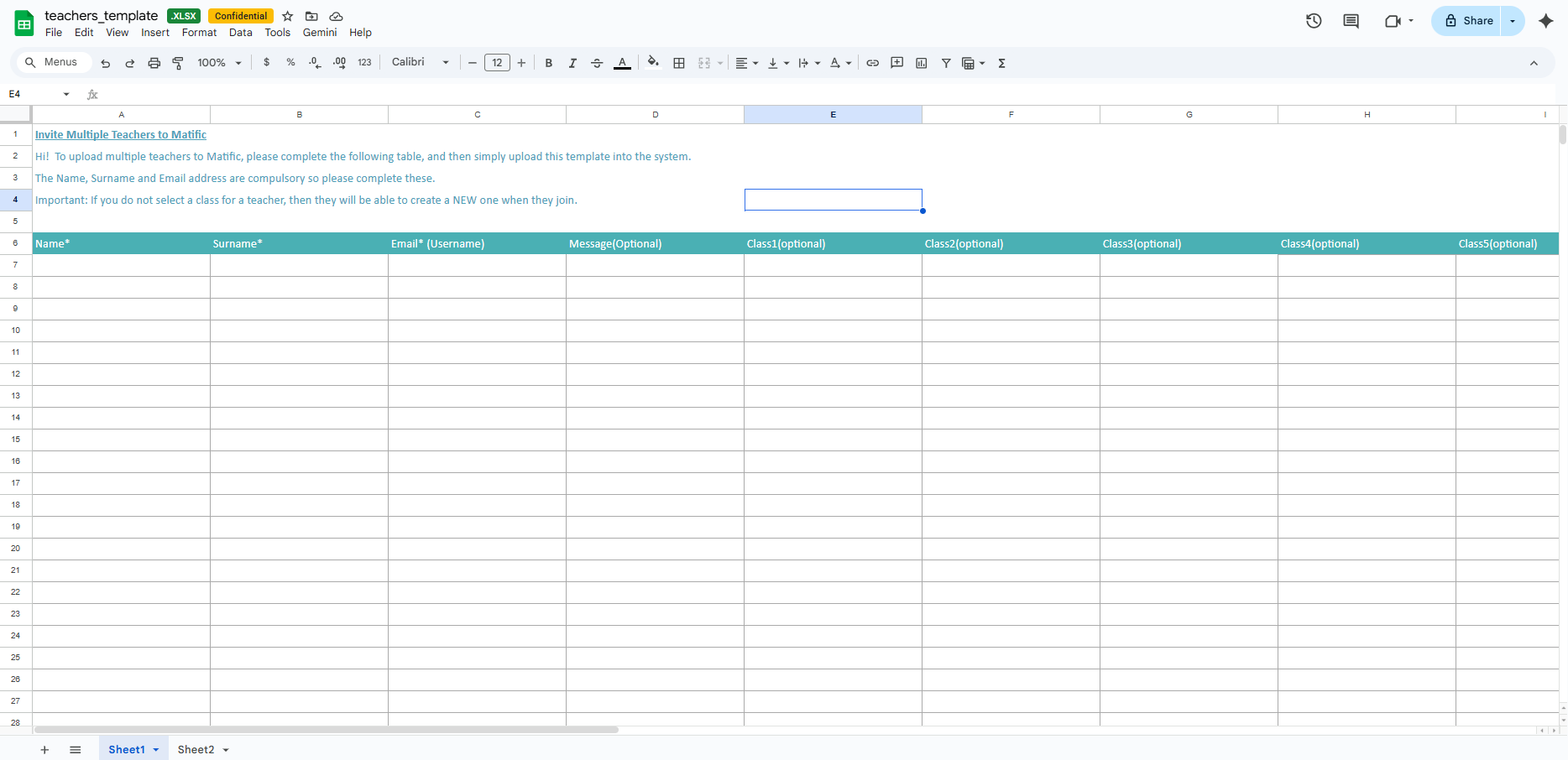Screen dimensions: 1568x760
Task: Open the Format menu
Action: 199,33
